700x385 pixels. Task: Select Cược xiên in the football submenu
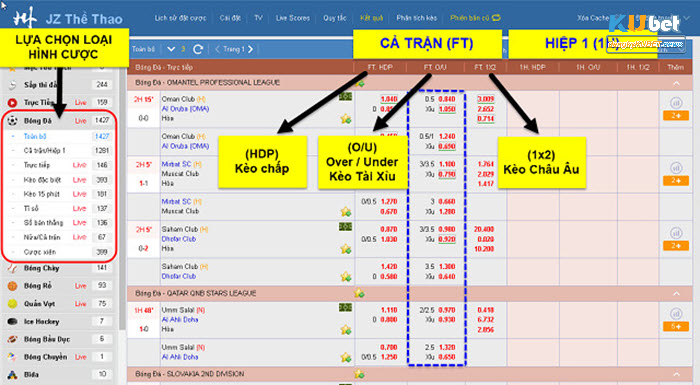pyautogui.click(x=39, y=252)
